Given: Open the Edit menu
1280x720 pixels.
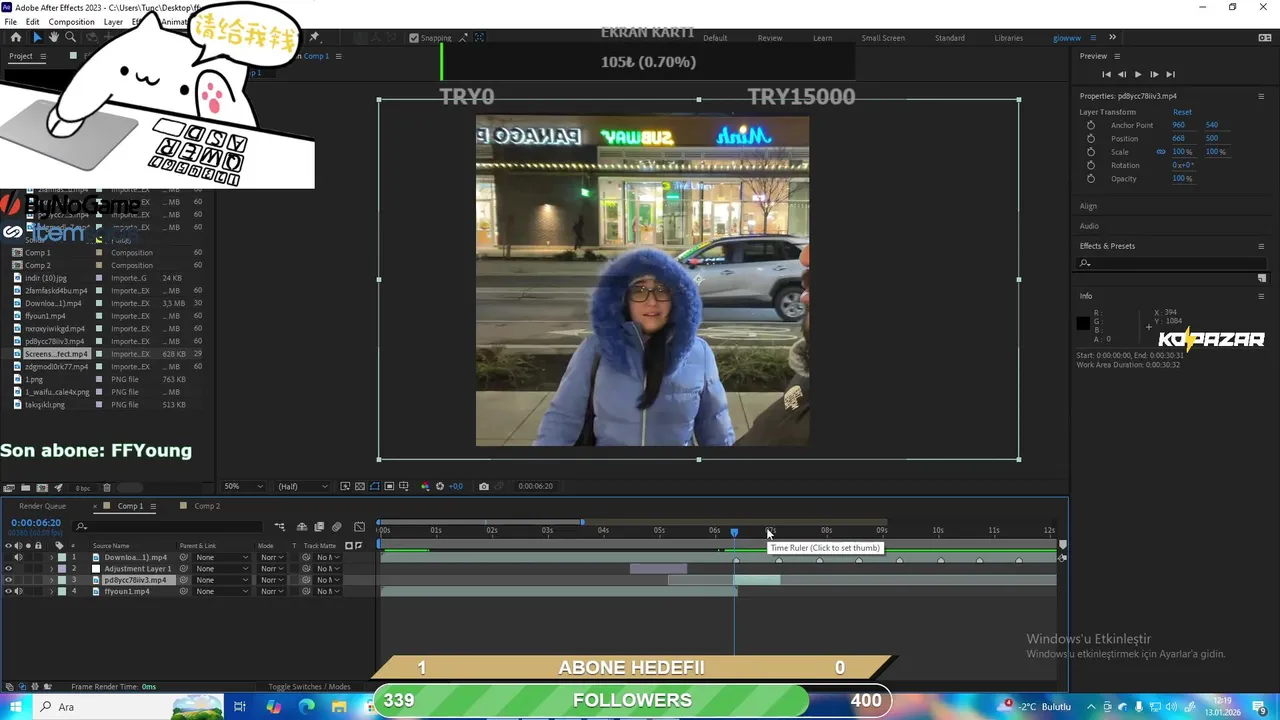Looking at the screenshot, I should tap(33, 22).
